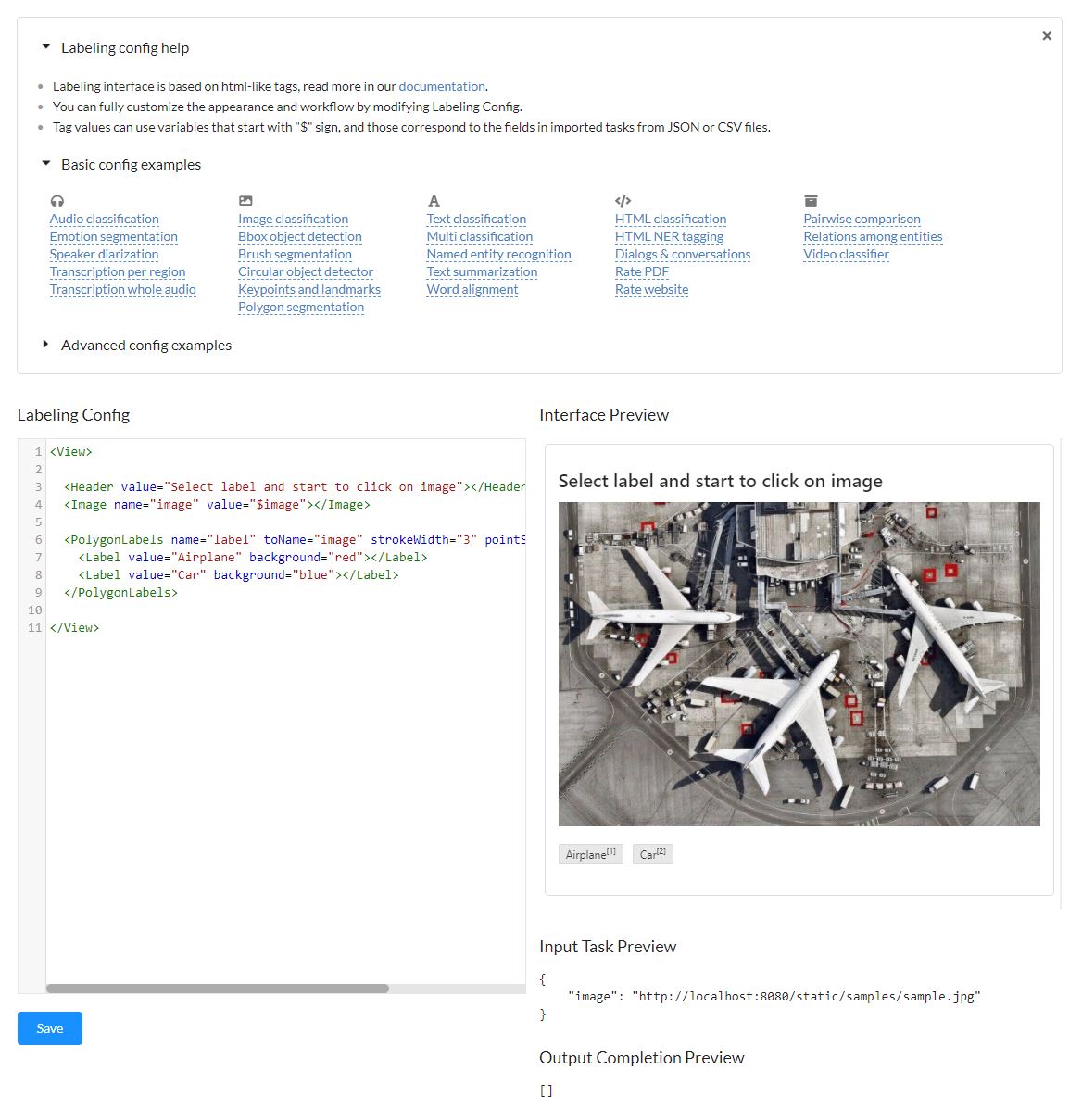Choose Named entity recognition example
This screenshot has height=1120, width=1082.
pyautogui.click(x=498, y=255)
